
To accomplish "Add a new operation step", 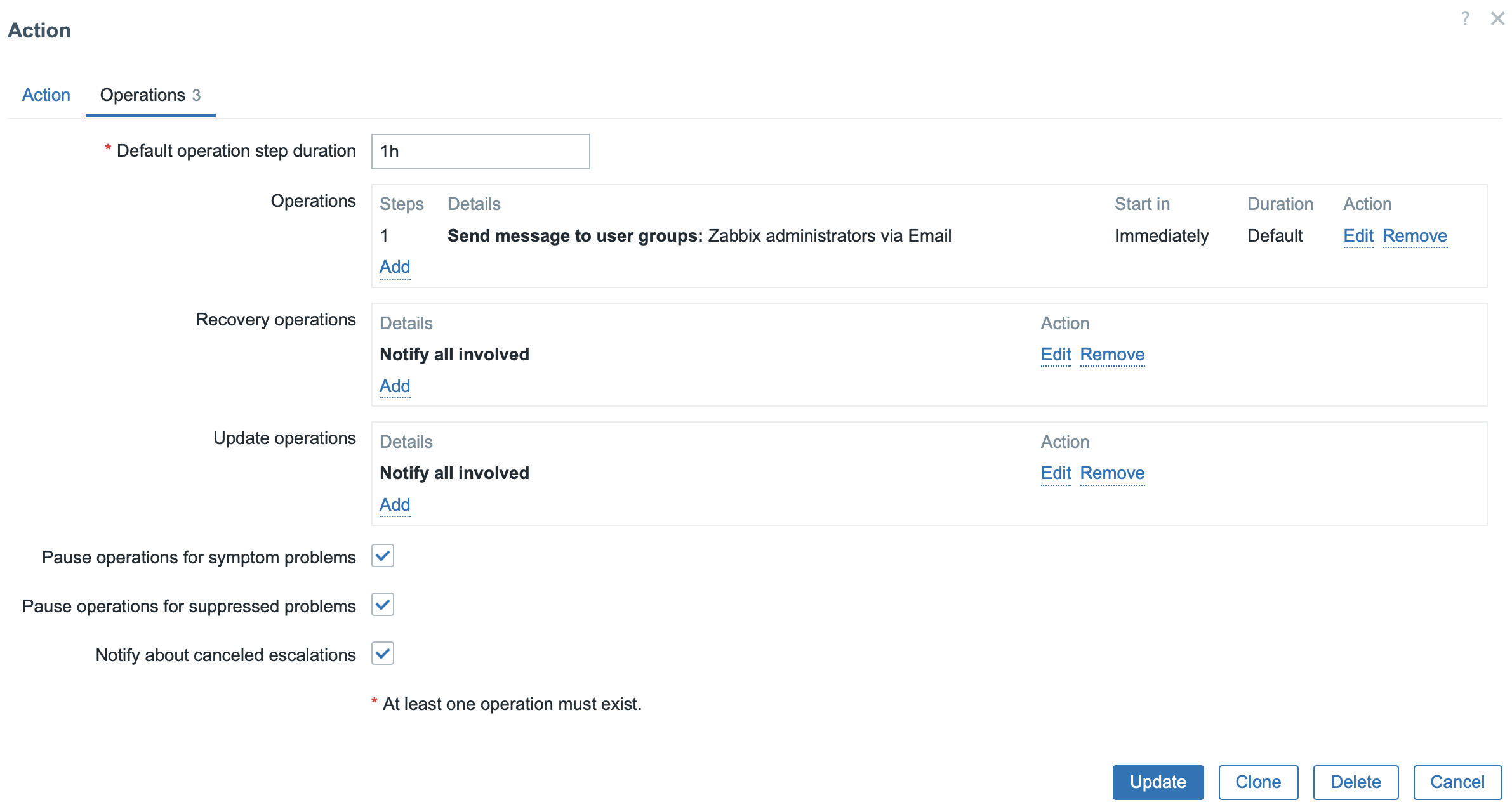I will pos(394,267).
